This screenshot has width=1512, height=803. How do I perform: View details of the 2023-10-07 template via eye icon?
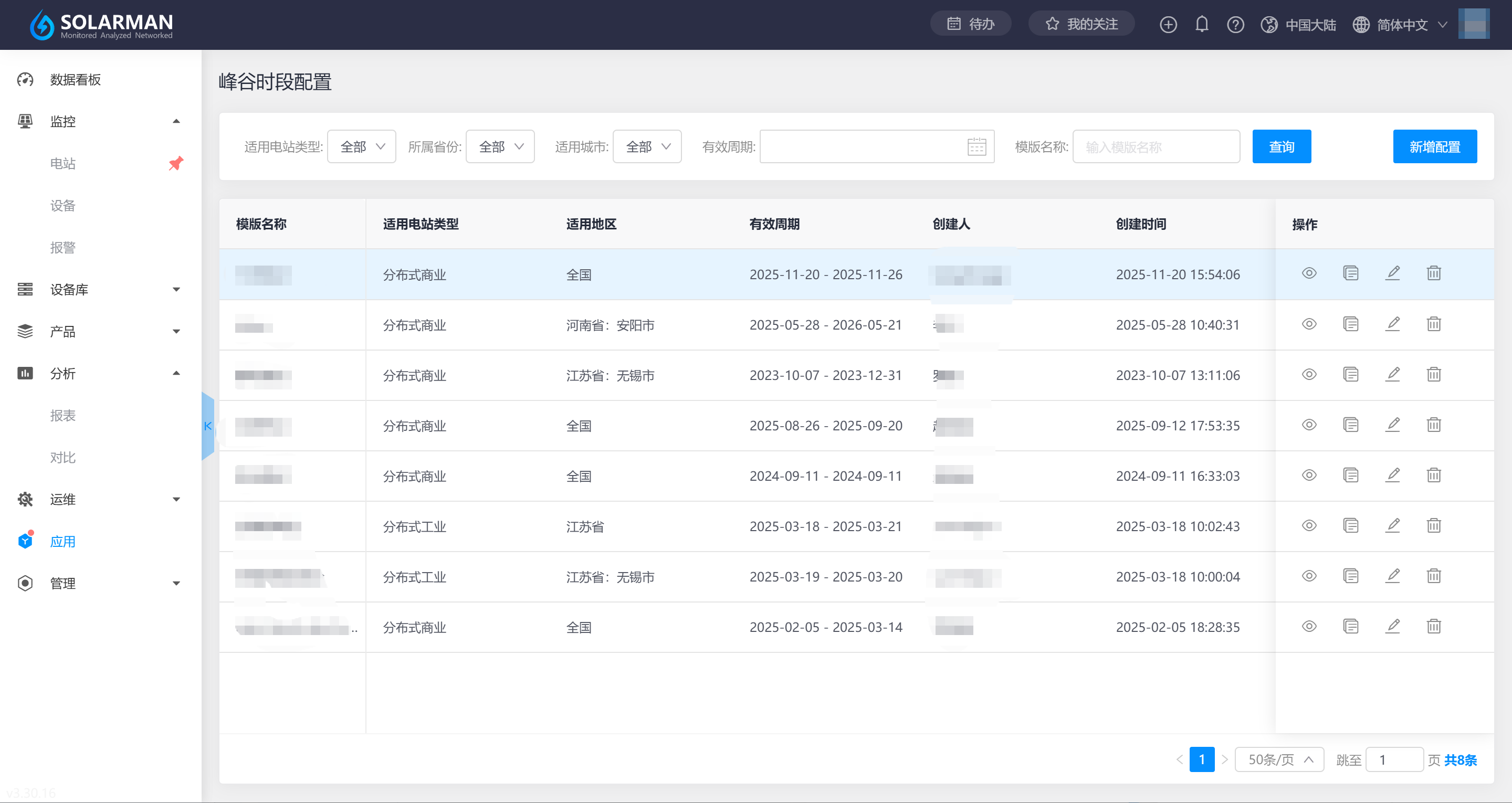pos(1309,375)
